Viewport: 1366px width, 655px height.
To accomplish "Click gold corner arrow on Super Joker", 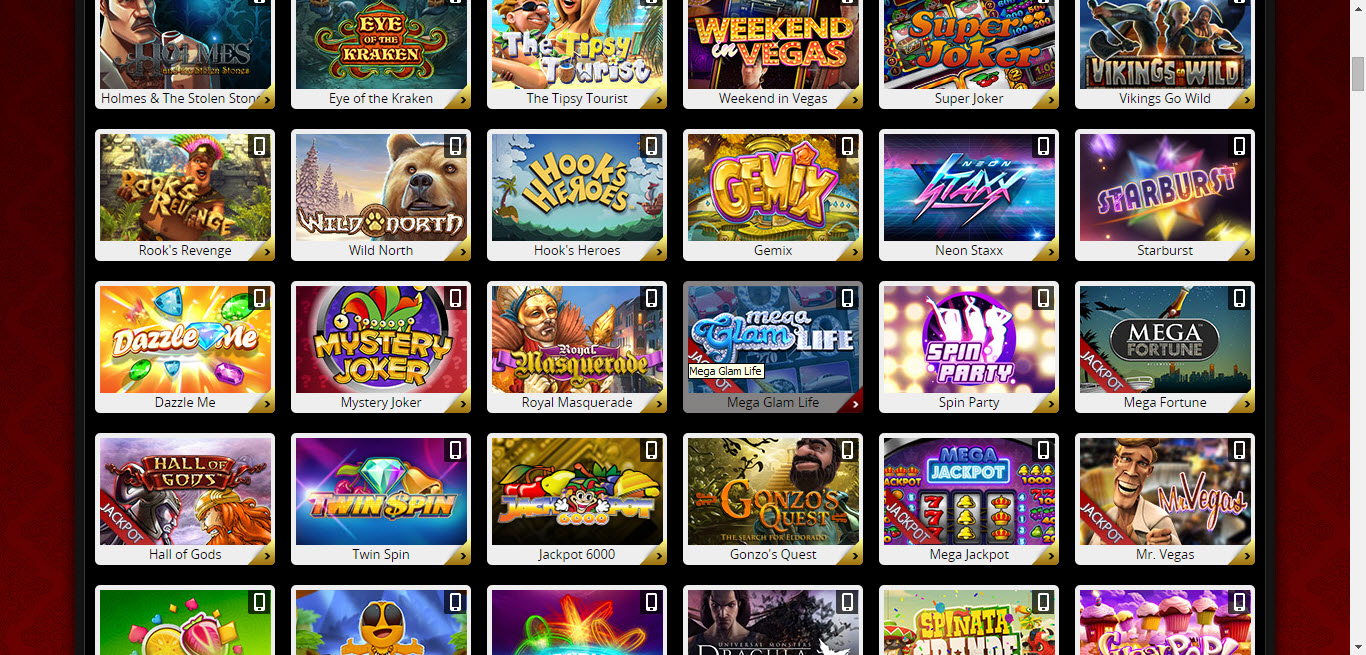I will pos(1049,99).
